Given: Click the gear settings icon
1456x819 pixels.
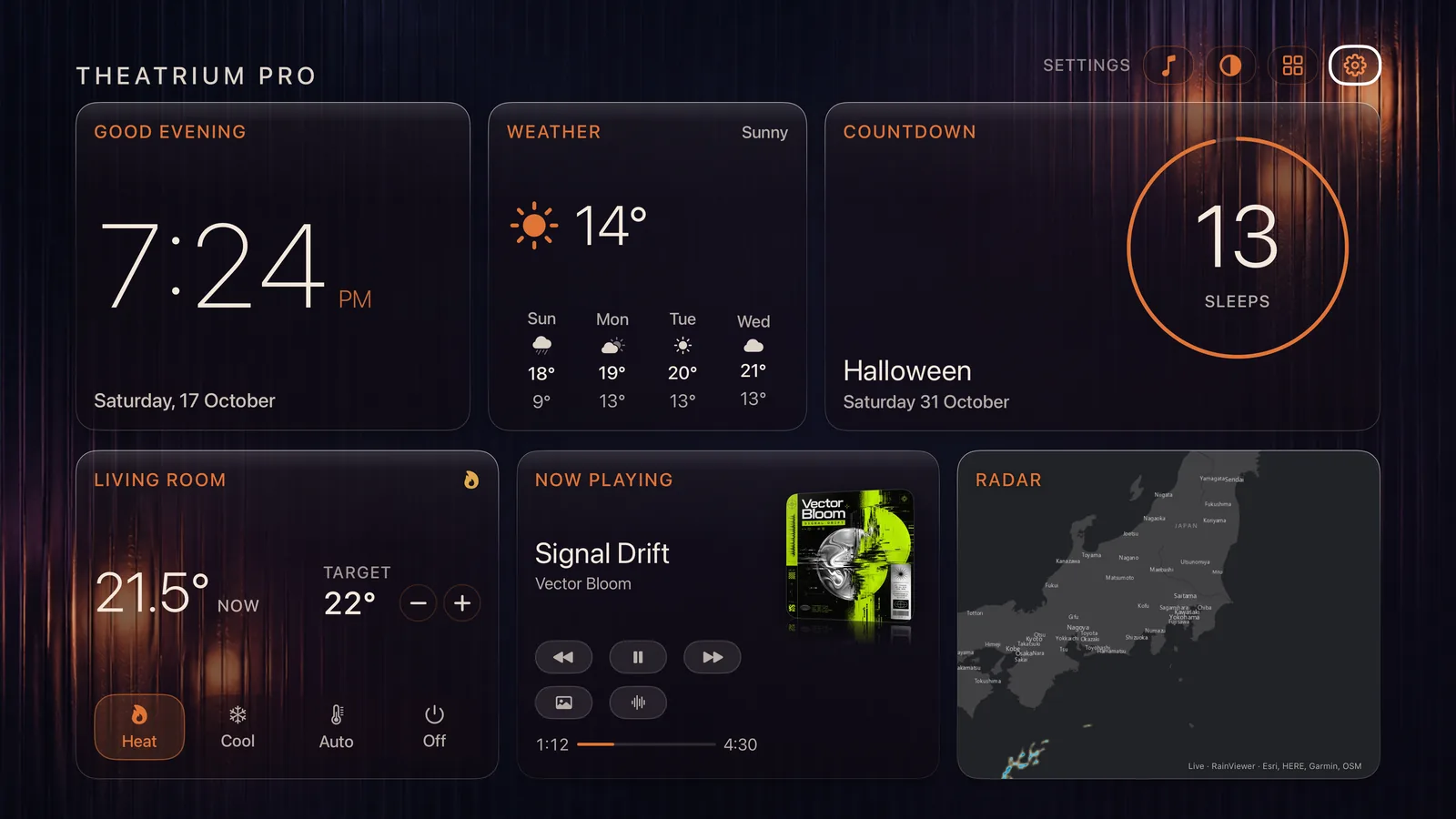Looking at the screenshot, I should (x=1355, y=66).
